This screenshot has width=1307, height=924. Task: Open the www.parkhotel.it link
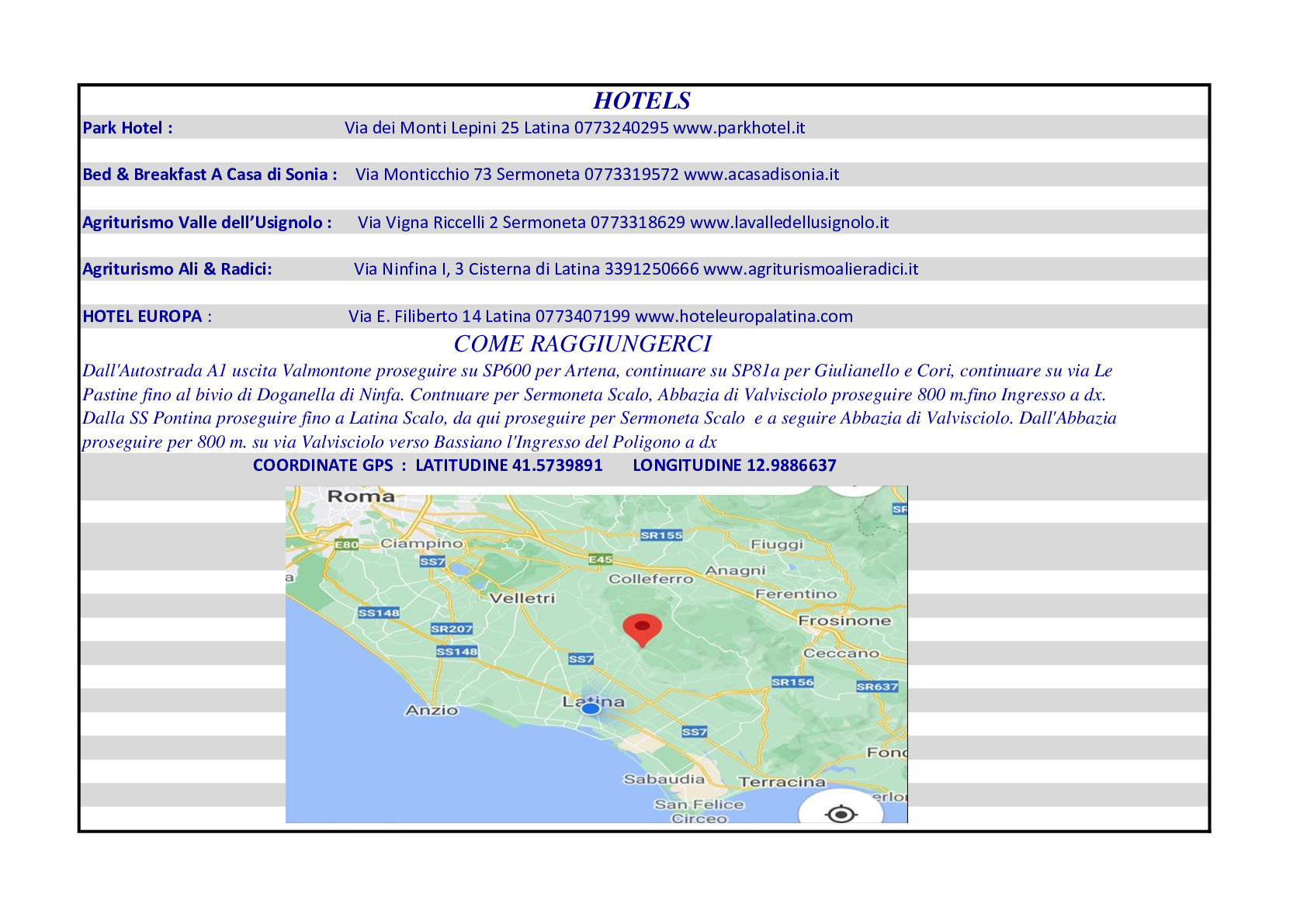738,128
